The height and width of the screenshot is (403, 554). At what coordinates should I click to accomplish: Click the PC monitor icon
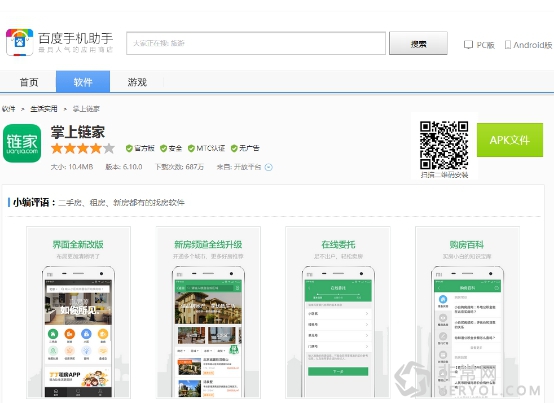[468, 45]
